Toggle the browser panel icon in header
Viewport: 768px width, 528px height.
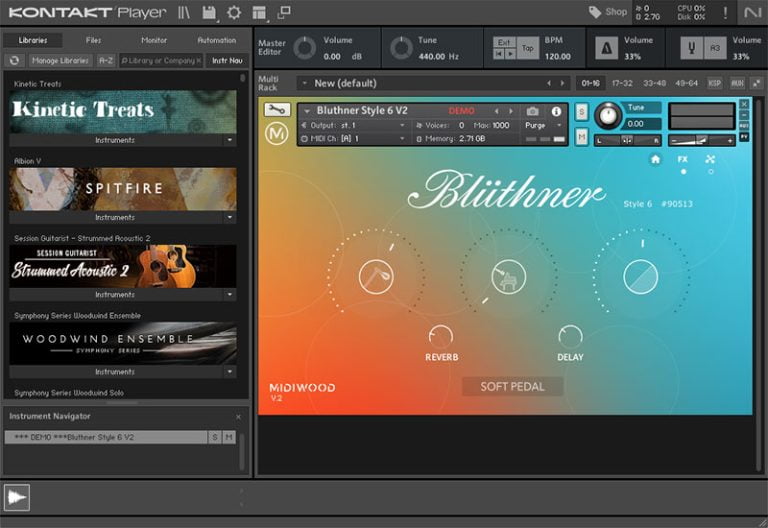click(184, 13)
